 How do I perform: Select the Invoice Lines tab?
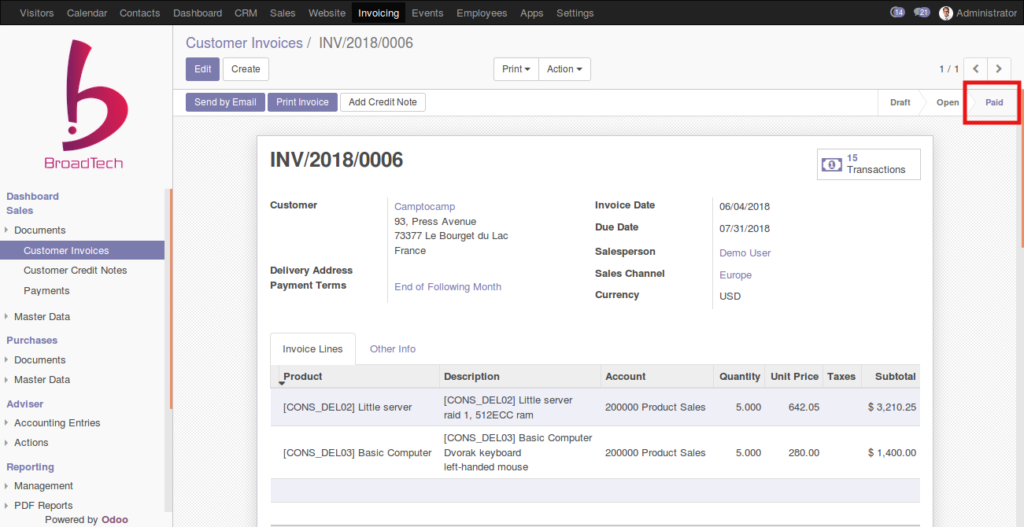pyautogui.click(x=312, y=349)
